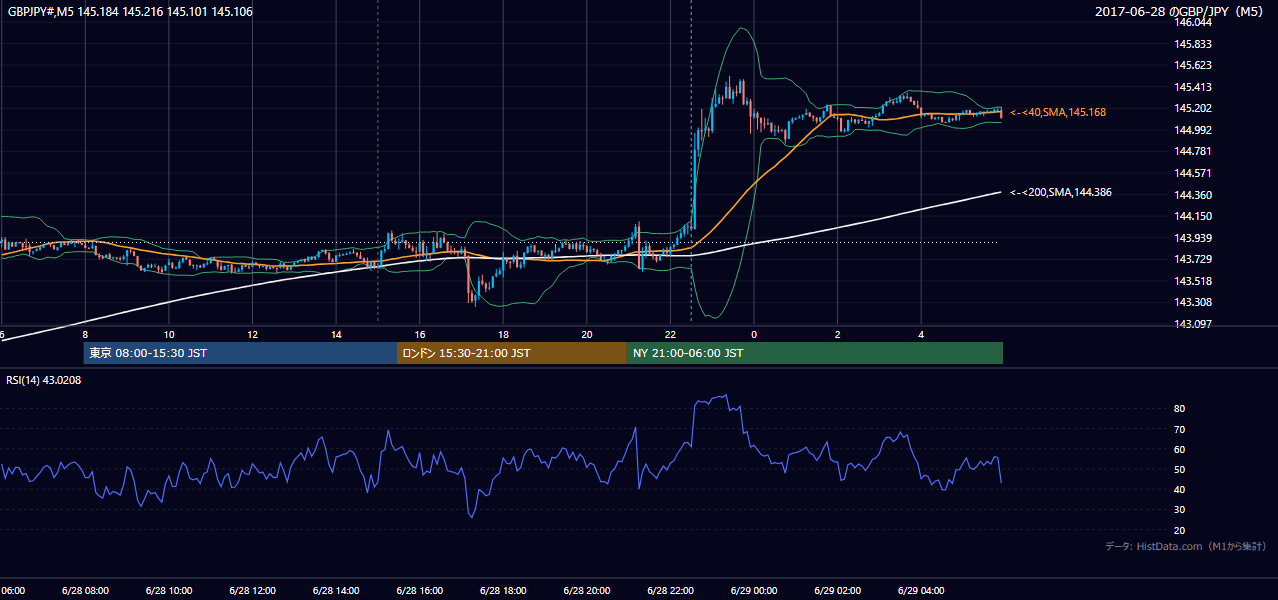
Task: Click price axis value 145.623
Action: coord(1194,65)
